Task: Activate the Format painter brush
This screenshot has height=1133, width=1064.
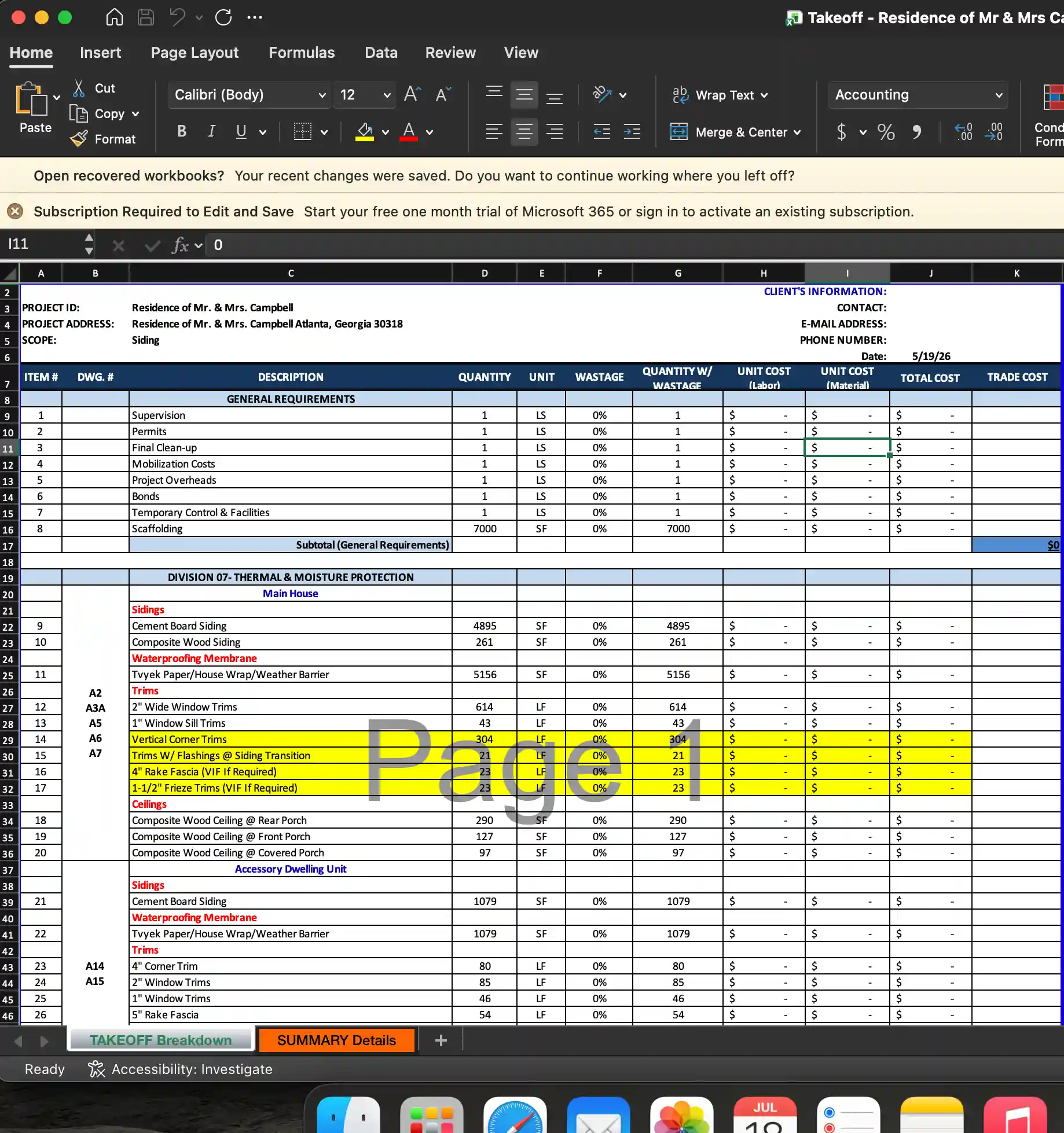Action: pos(103,139)
